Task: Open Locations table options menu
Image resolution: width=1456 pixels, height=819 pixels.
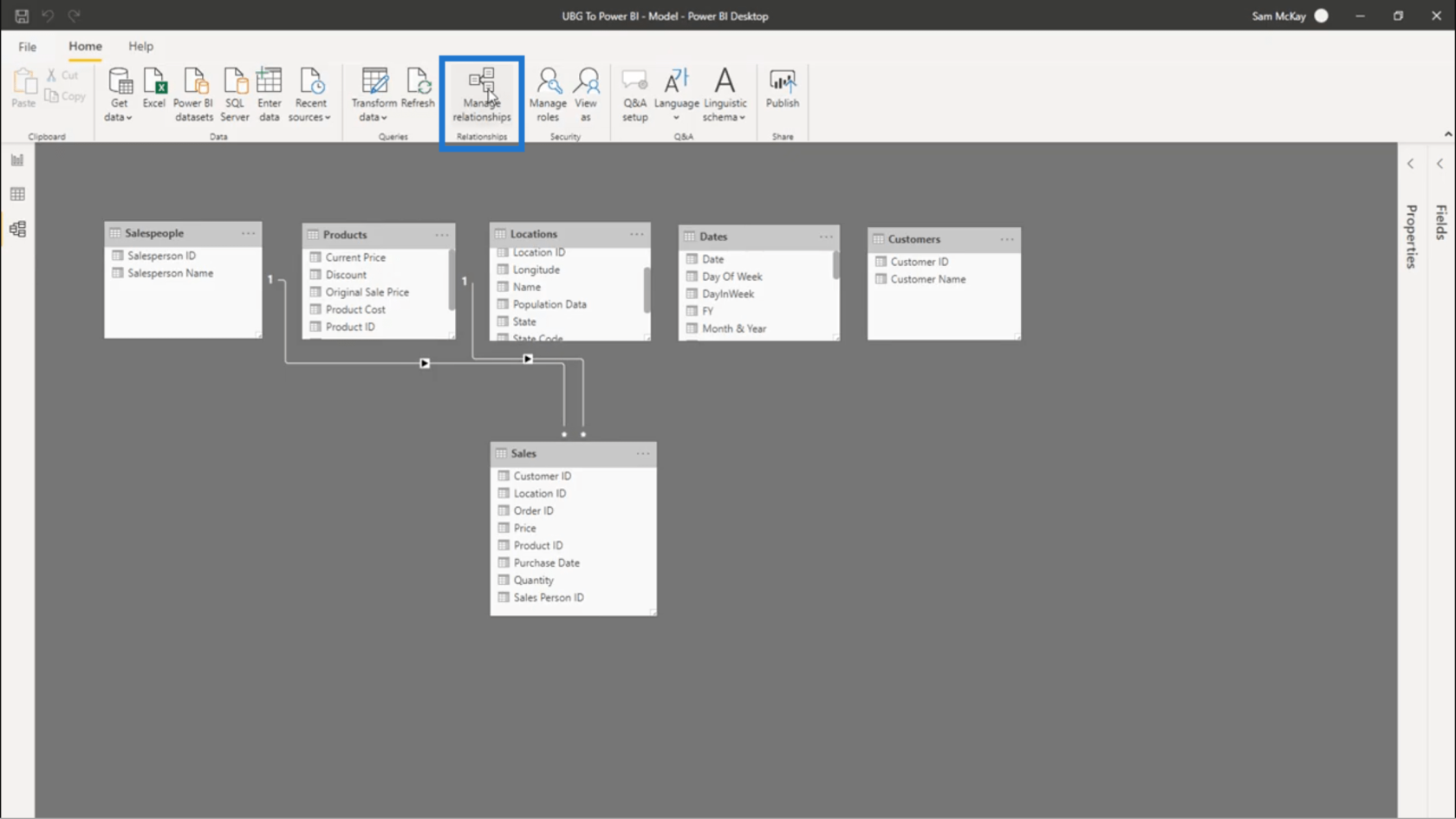Action: pyautogui.click(x=637, y=234)
